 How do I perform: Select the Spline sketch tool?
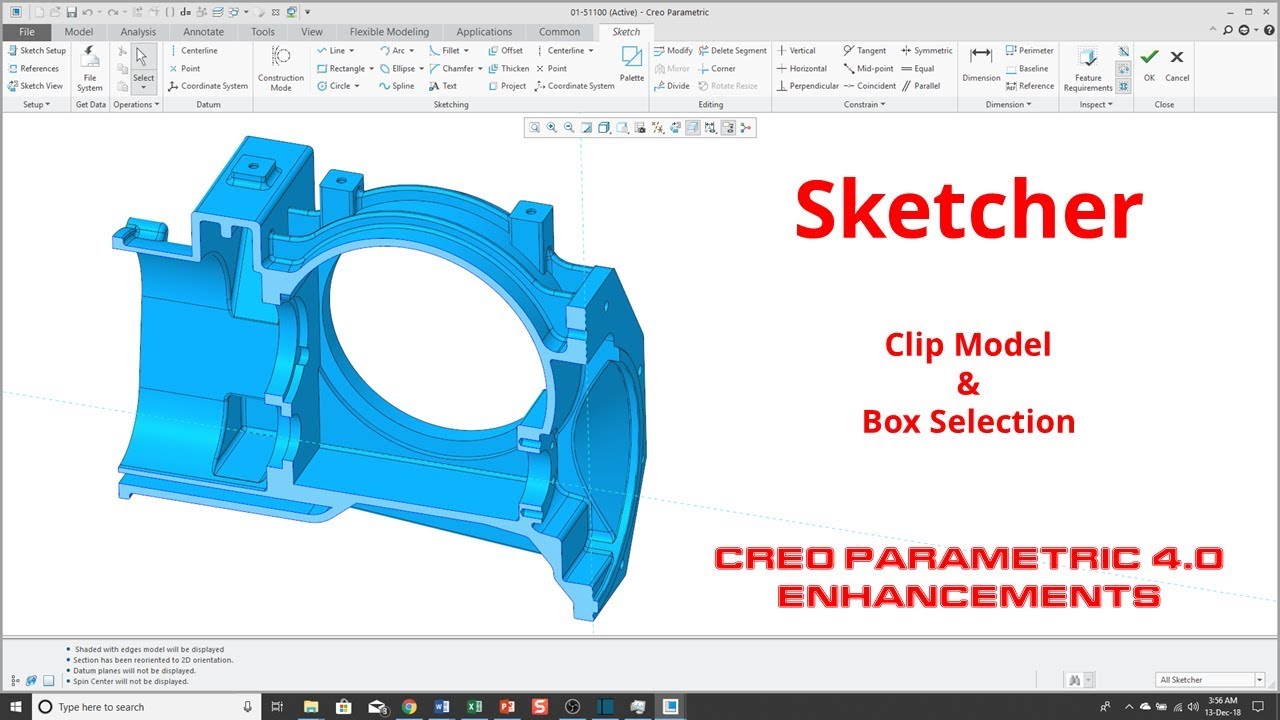[x=396, y=86]
